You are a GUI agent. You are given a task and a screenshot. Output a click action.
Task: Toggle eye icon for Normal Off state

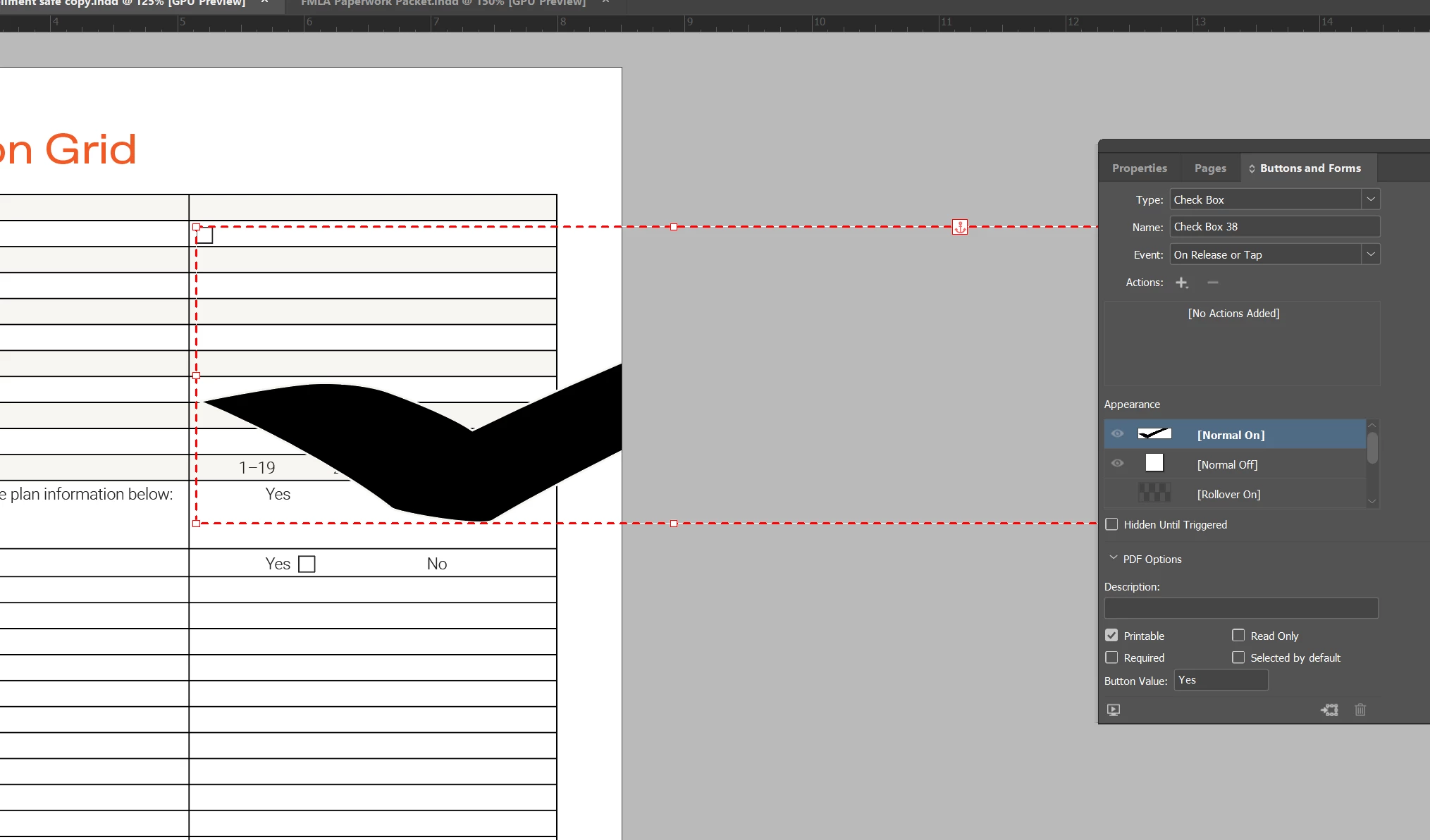click(1117, 464)
